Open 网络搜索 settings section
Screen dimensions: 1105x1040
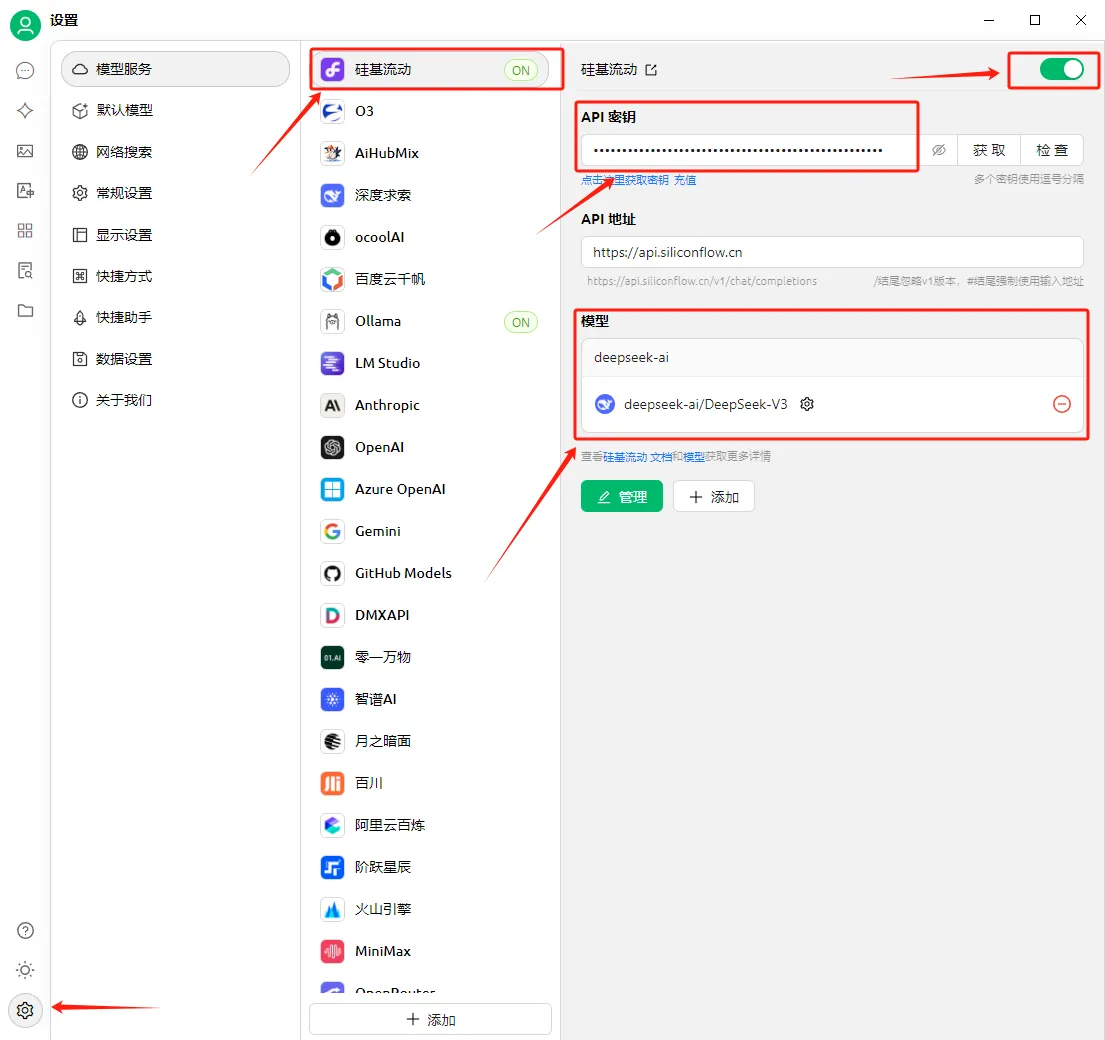175,152
